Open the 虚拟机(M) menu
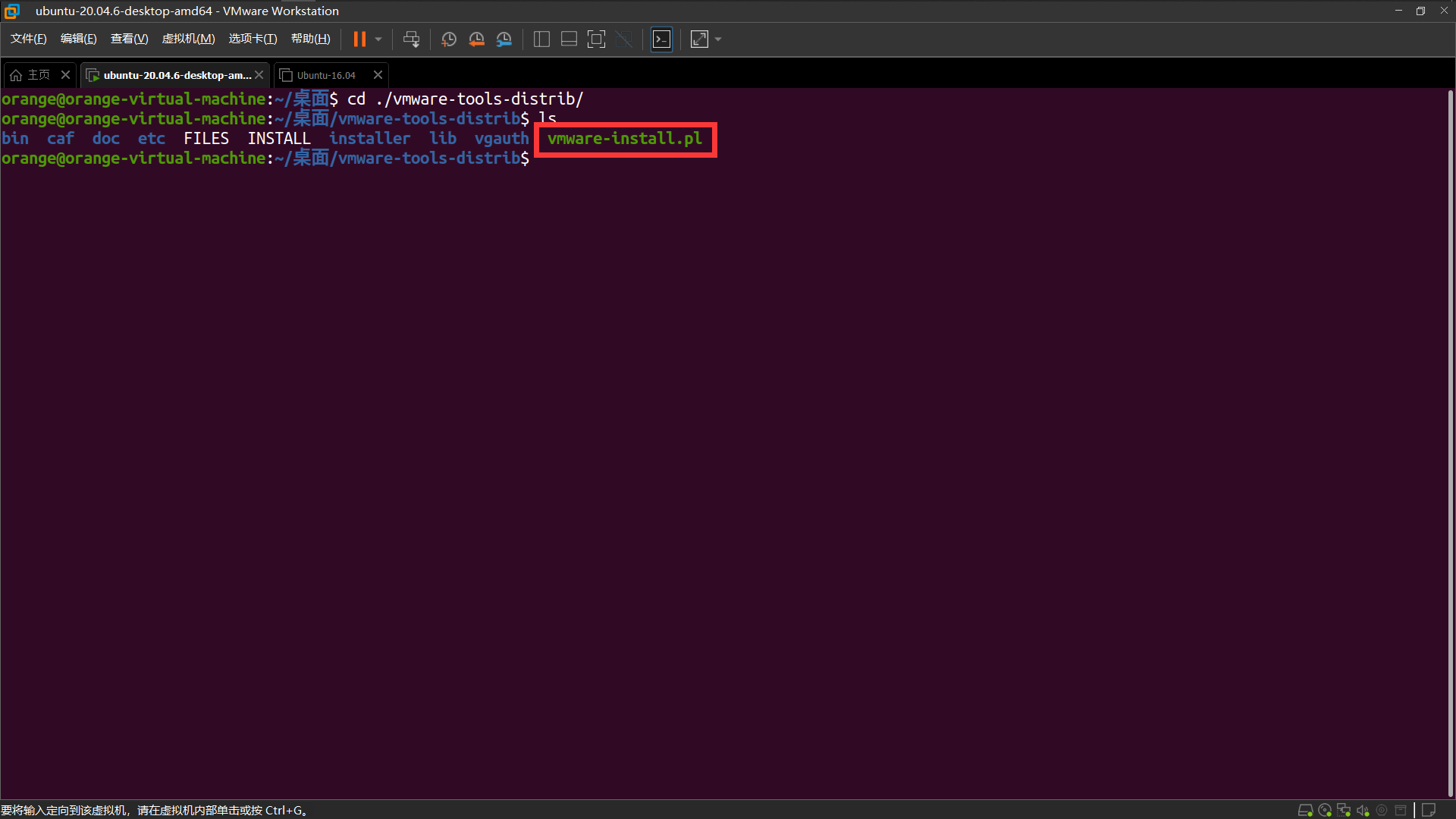 tap(188, 39)
